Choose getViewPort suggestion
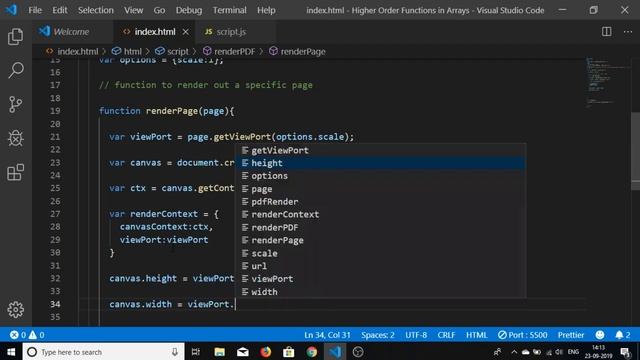The width and height of the screenshot is (640, 360). tap(381, 150)
